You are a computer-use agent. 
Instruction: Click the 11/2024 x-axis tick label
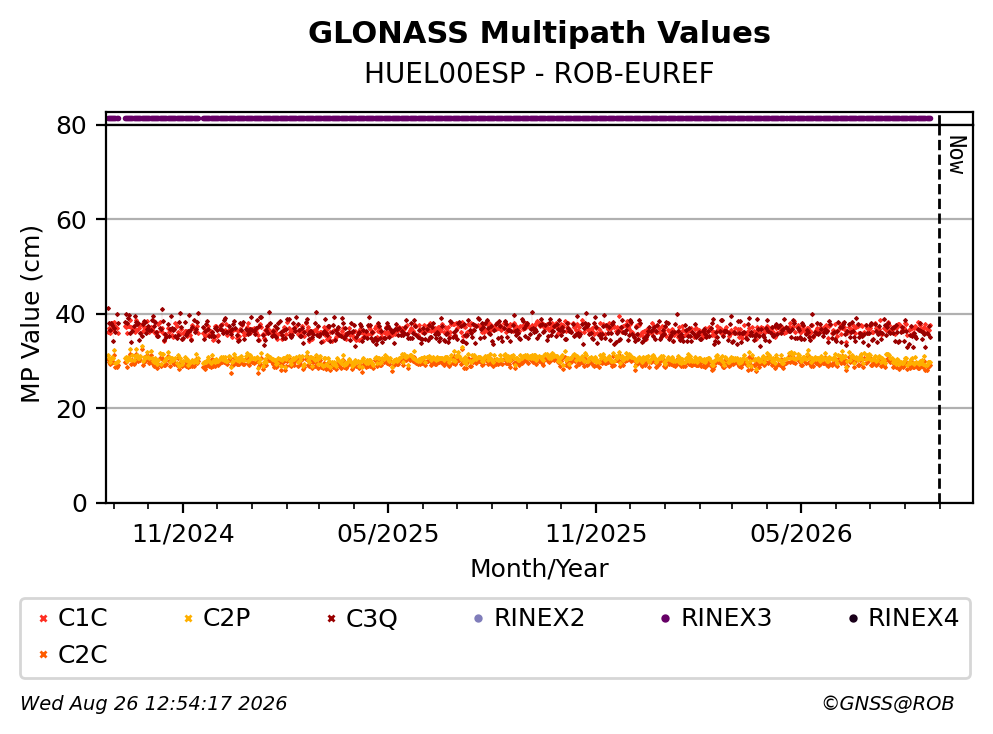click(183, 535)
